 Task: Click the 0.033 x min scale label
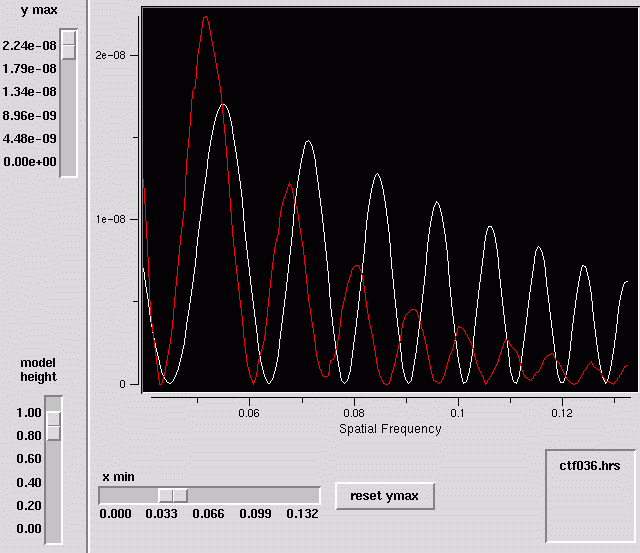tap(162, 513)
